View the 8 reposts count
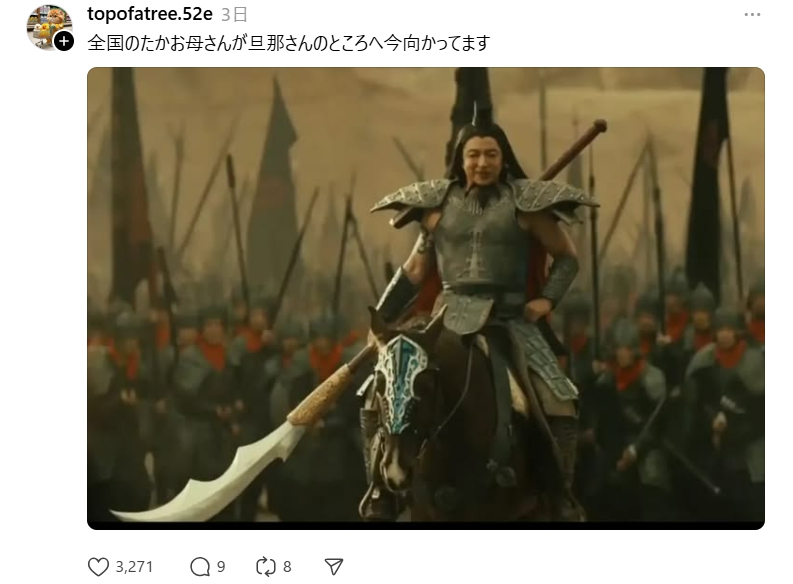Screen dimensions: 793x584 (287, 567)
